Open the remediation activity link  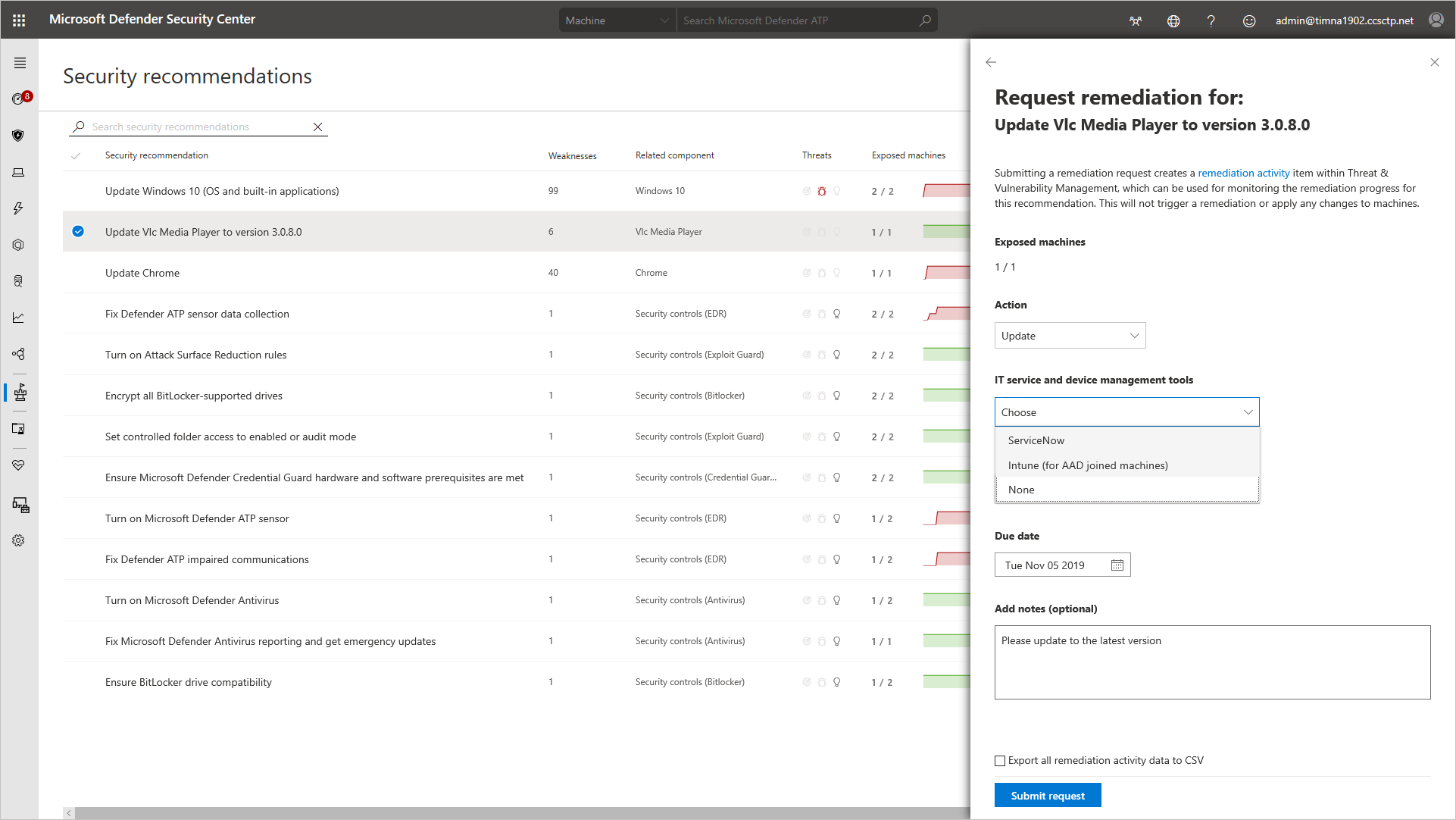1243,173
